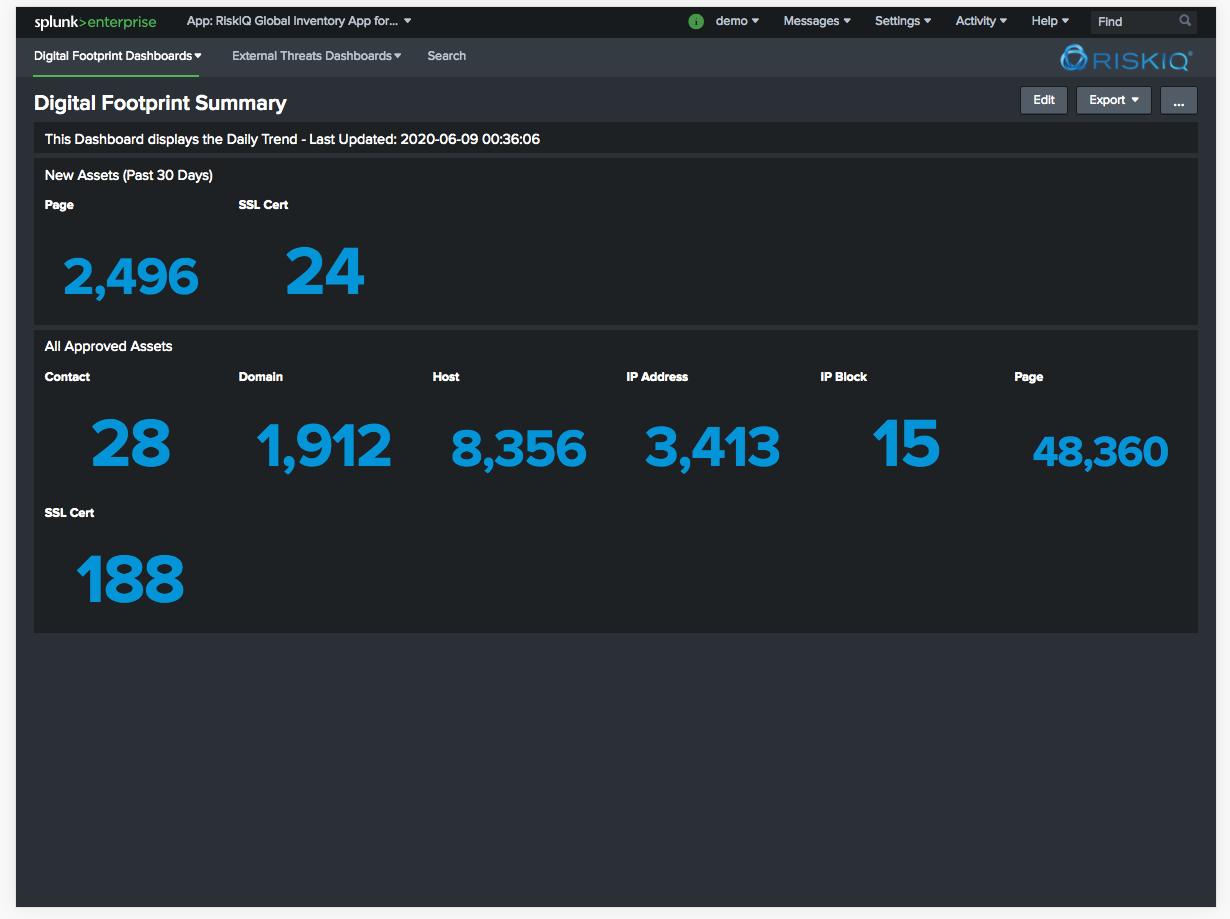Open the Help menu

pyautogui.click(x=1050, y=21)
